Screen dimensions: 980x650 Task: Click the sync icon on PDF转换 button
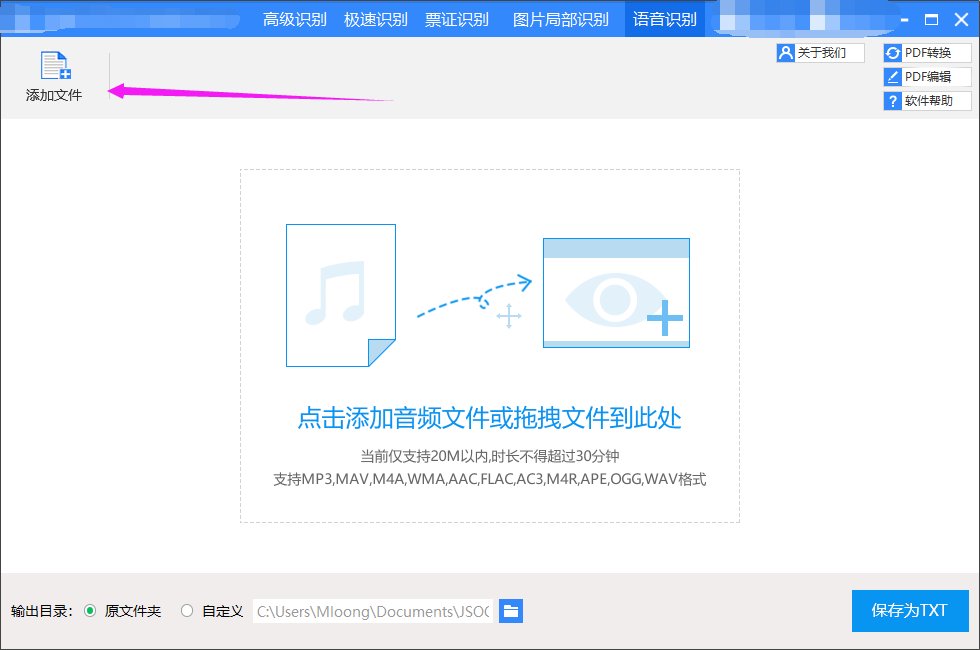coord(893,52)
